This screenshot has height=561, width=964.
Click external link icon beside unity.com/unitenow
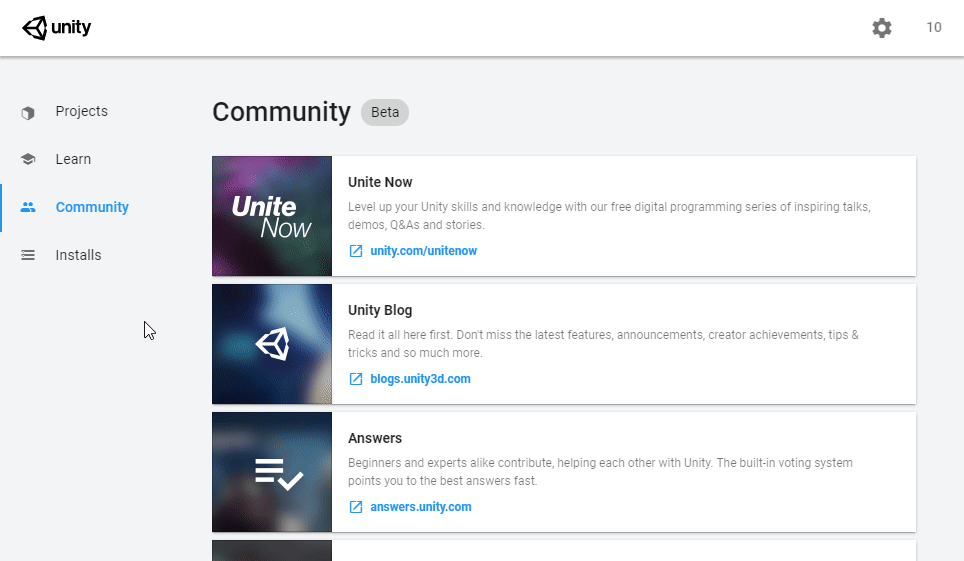coord(356,251)
